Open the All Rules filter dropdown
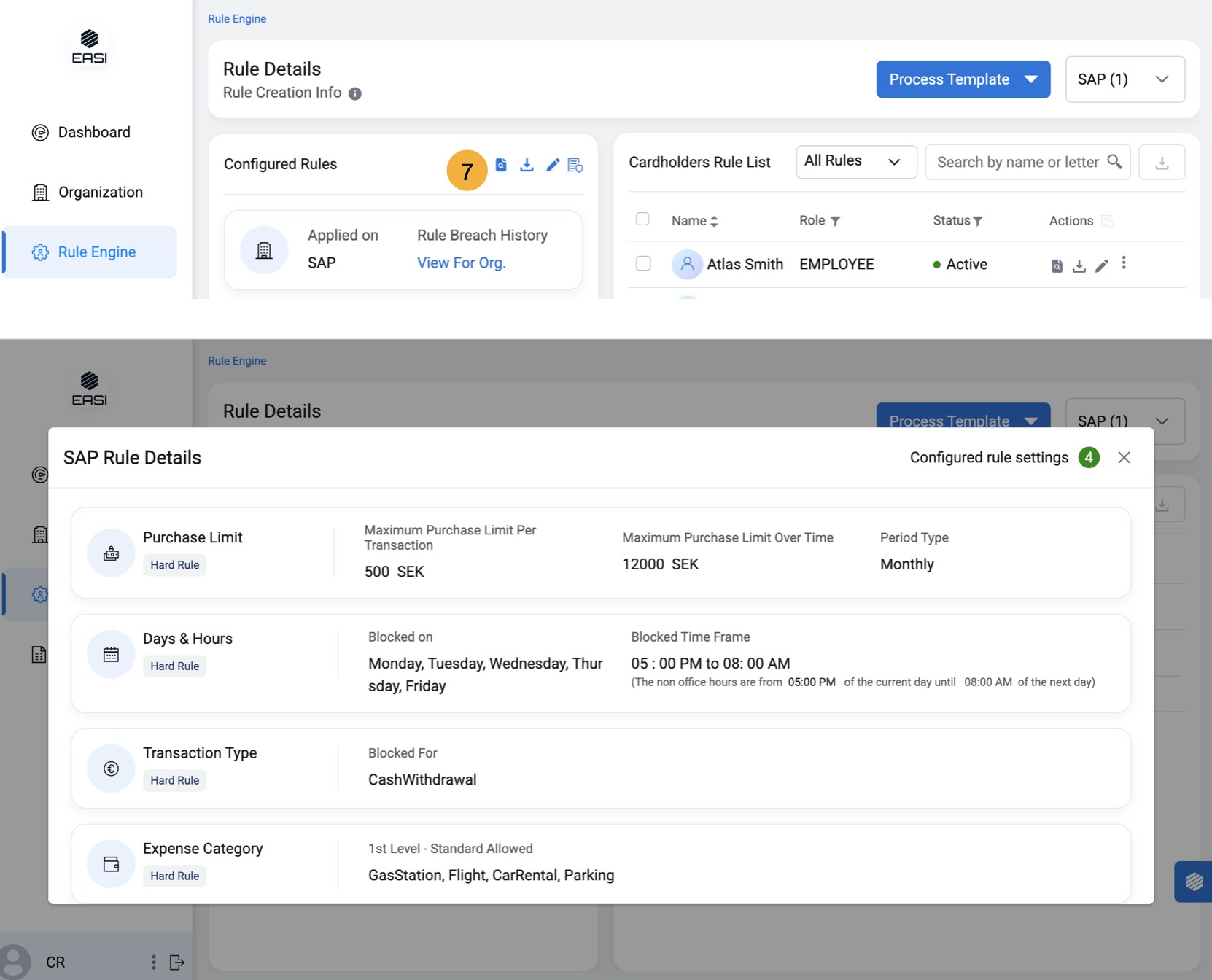This screenshot has width=1212, height=980. coord(855,161)
